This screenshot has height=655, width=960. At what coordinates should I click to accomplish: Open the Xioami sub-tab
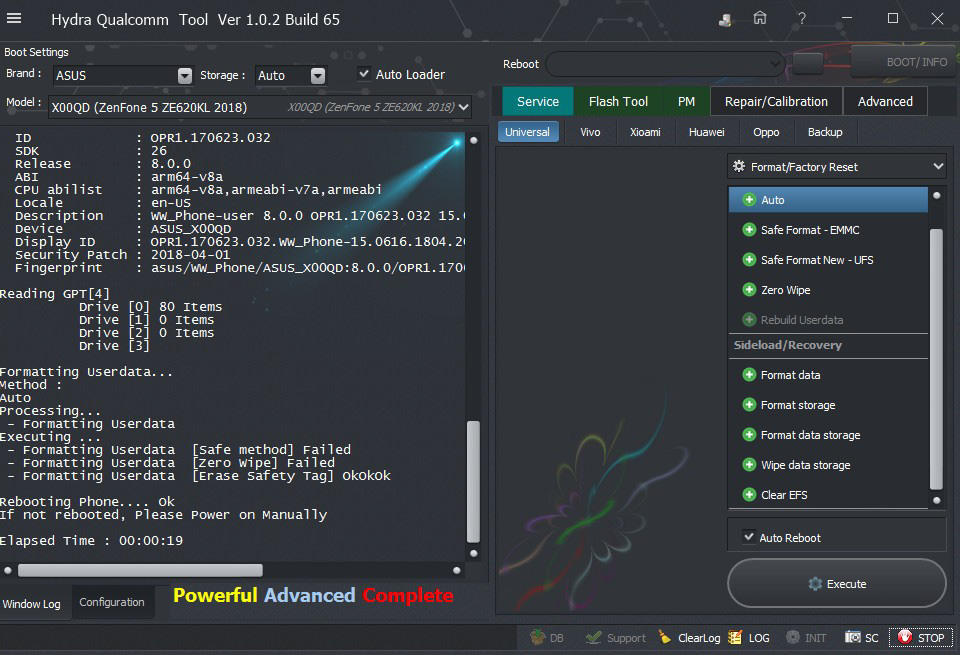(x=644, y=132)
